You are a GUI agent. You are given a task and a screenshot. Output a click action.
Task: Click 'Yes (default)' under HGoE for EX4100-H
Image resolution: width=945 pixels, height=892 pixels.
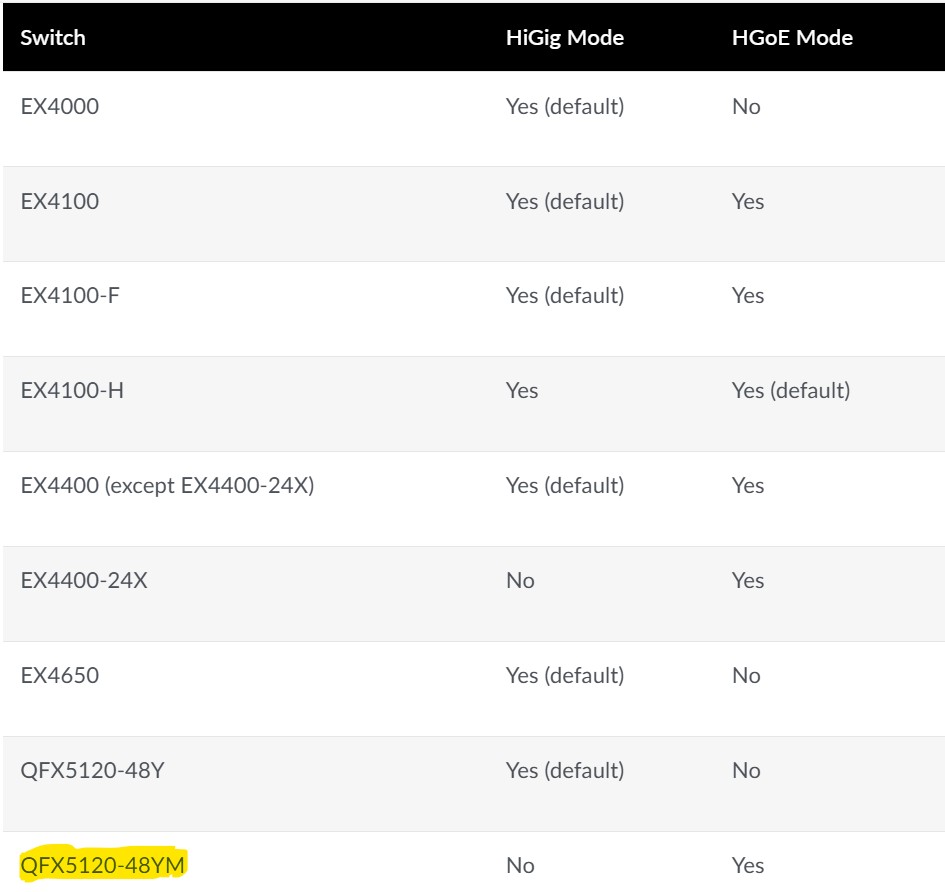click(789, 390)
